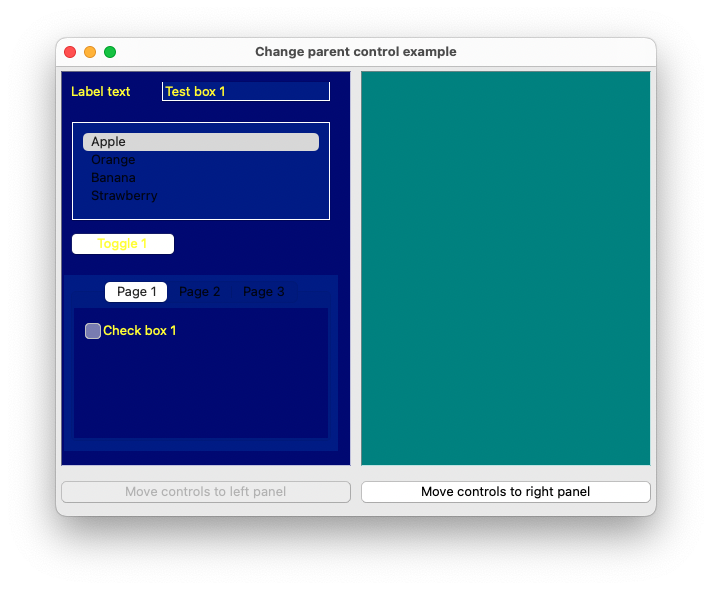This screenshot has height=590, width=712.
Task: Click inside the empty teal right panel
Action: [505, 268]
